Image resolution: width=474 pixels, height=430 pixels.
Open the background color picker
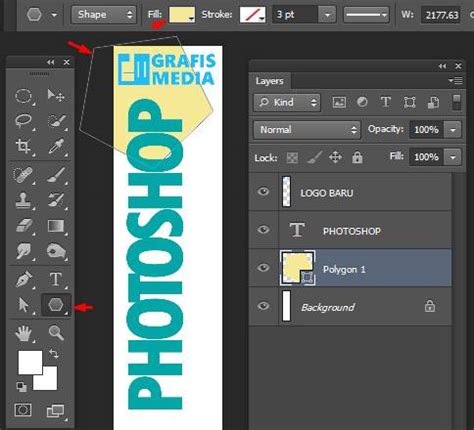tap(50, 382)
